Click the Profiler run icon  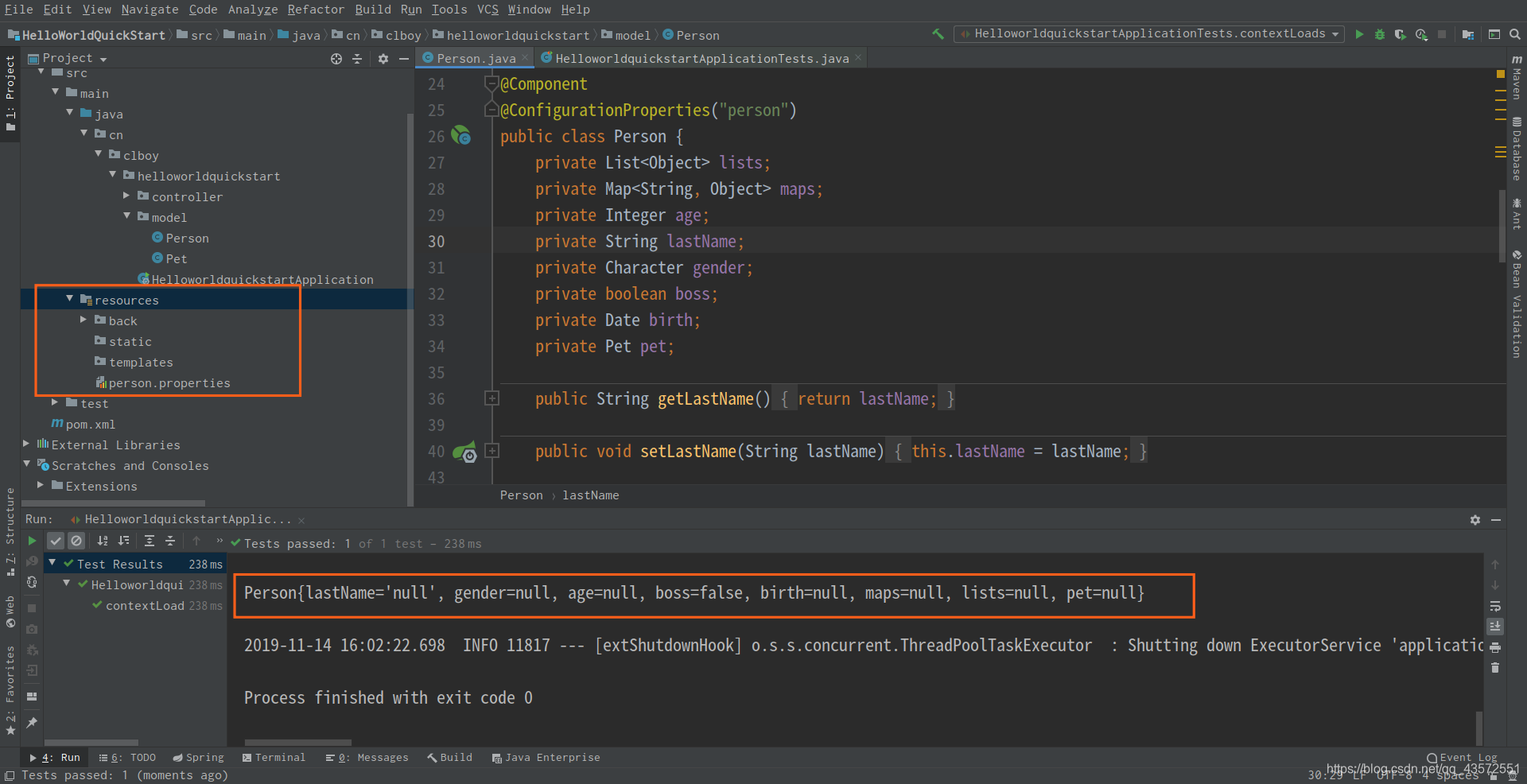tap(1421, 34)
